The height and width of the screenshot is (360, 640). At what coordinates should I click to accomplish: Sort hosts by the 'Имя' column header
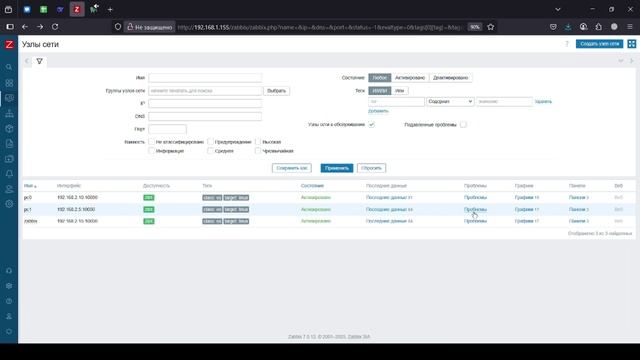click(x=30, y=186)
